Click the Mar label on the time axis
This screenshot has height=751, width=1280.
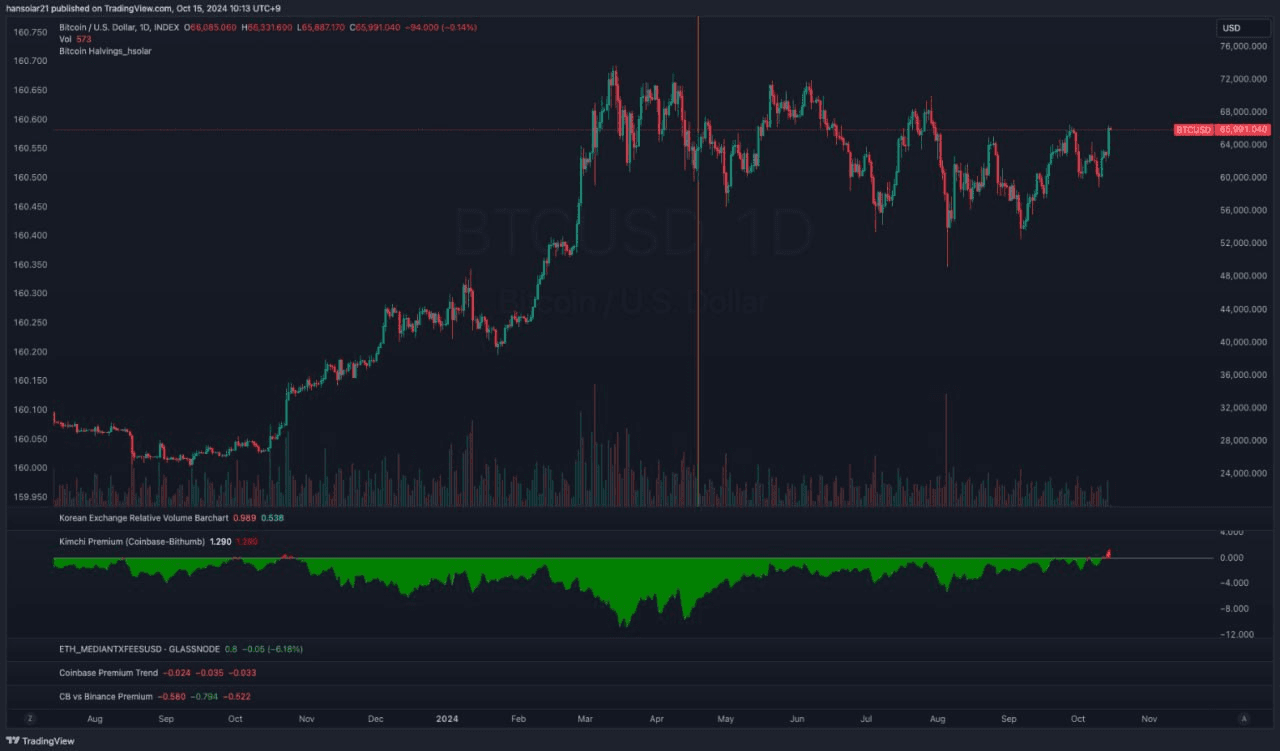pyautogui.click(x=584, y=718)
